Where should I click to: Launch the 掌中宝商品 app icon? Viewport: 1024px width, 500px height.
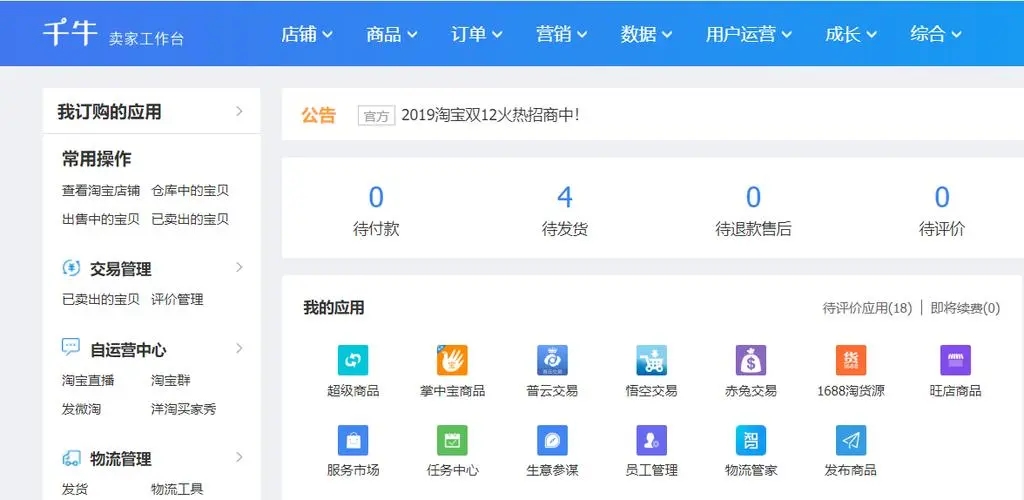click(452, 360)
